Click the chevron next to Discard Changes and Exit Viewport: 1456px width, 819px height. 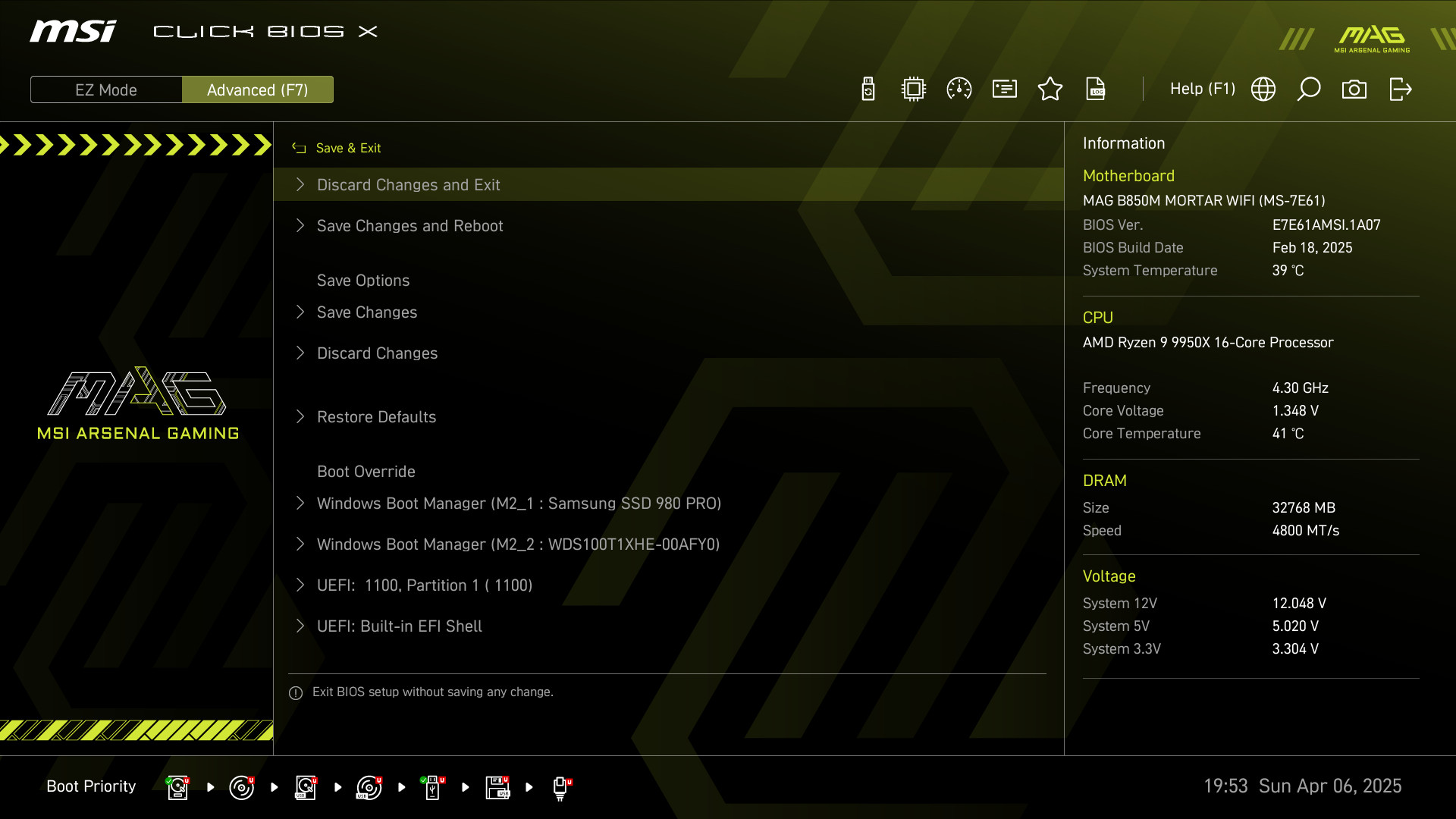pyautogui.click(x=300, y=184)
